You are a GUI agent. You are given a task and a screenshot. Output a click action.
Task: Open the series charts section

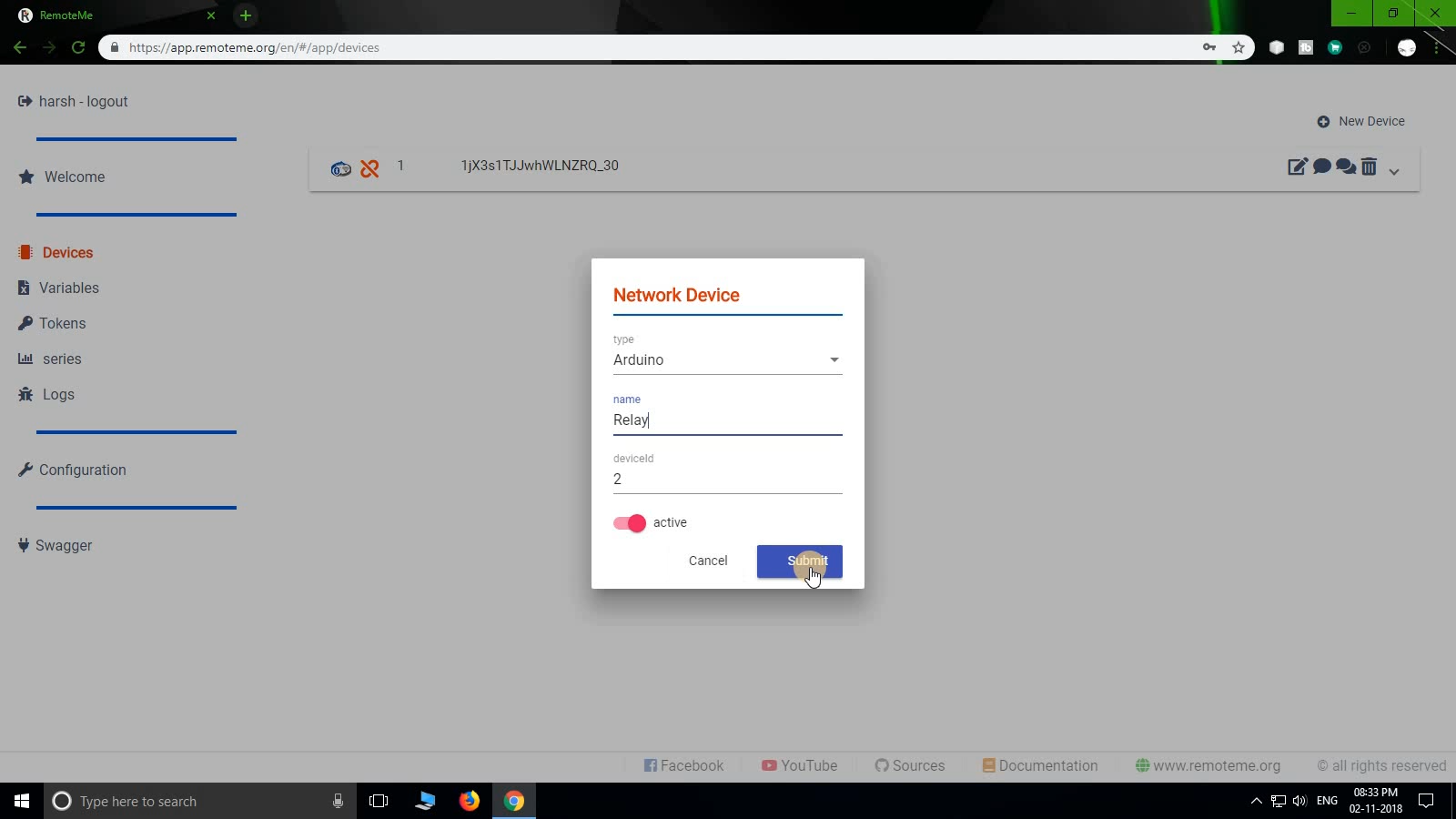point(61,359)
